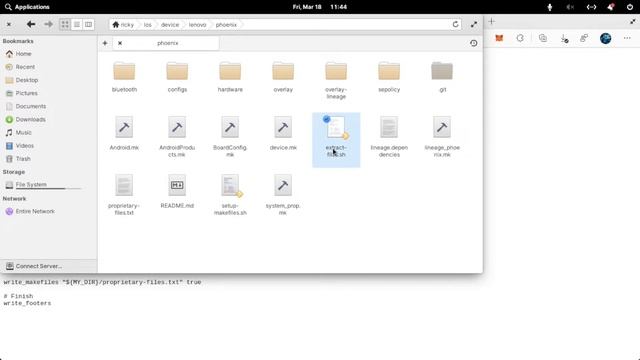
Task: Select the sepolicy folder
Action: coord(389,77)
